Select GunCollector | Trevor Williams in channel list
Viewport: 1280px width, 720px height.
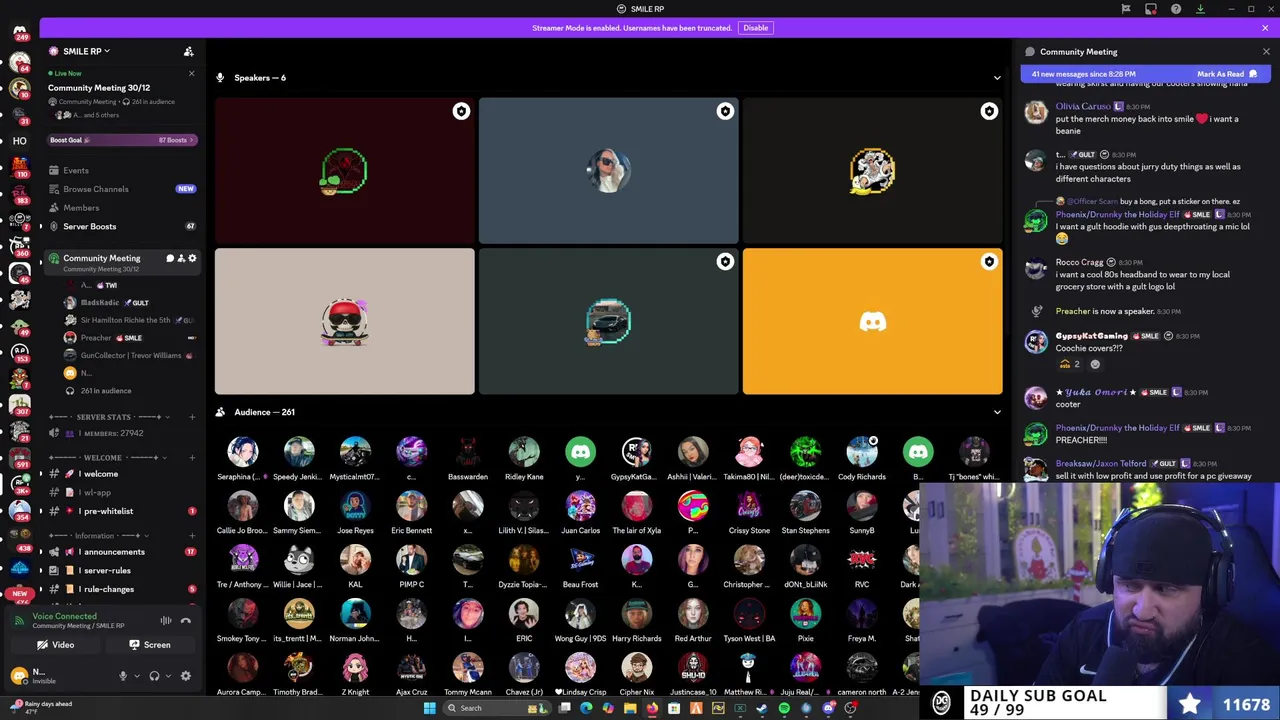point(130,355)
